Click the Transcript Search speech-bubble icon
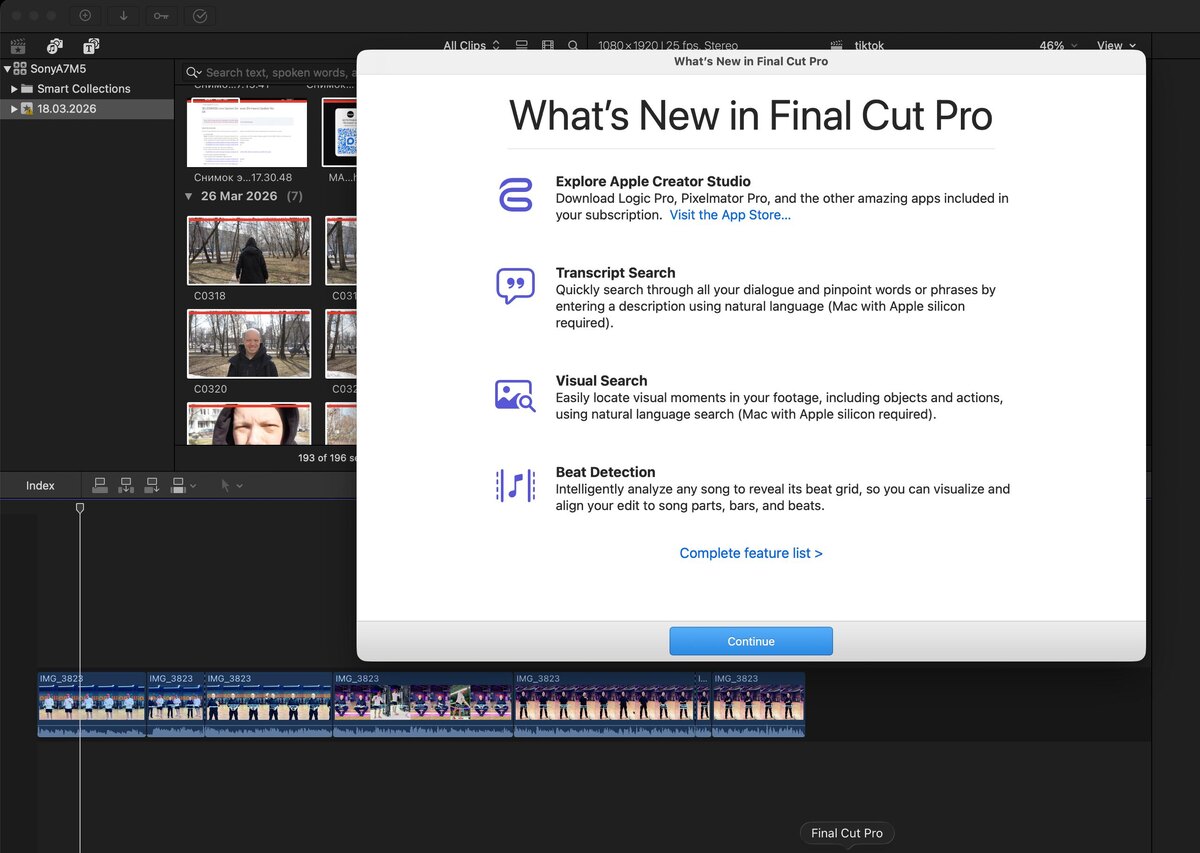 pyautogui.click(x=515, y=286)
